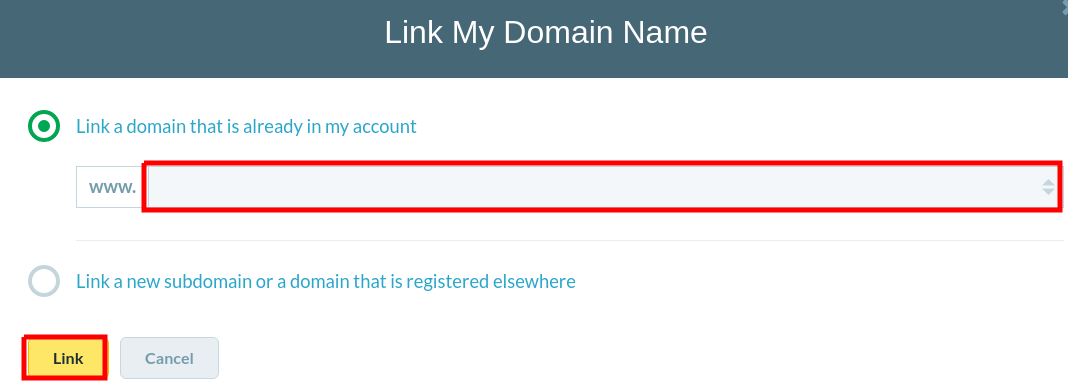Dismiss the dialog with Cancel

(x=169, y=358)
